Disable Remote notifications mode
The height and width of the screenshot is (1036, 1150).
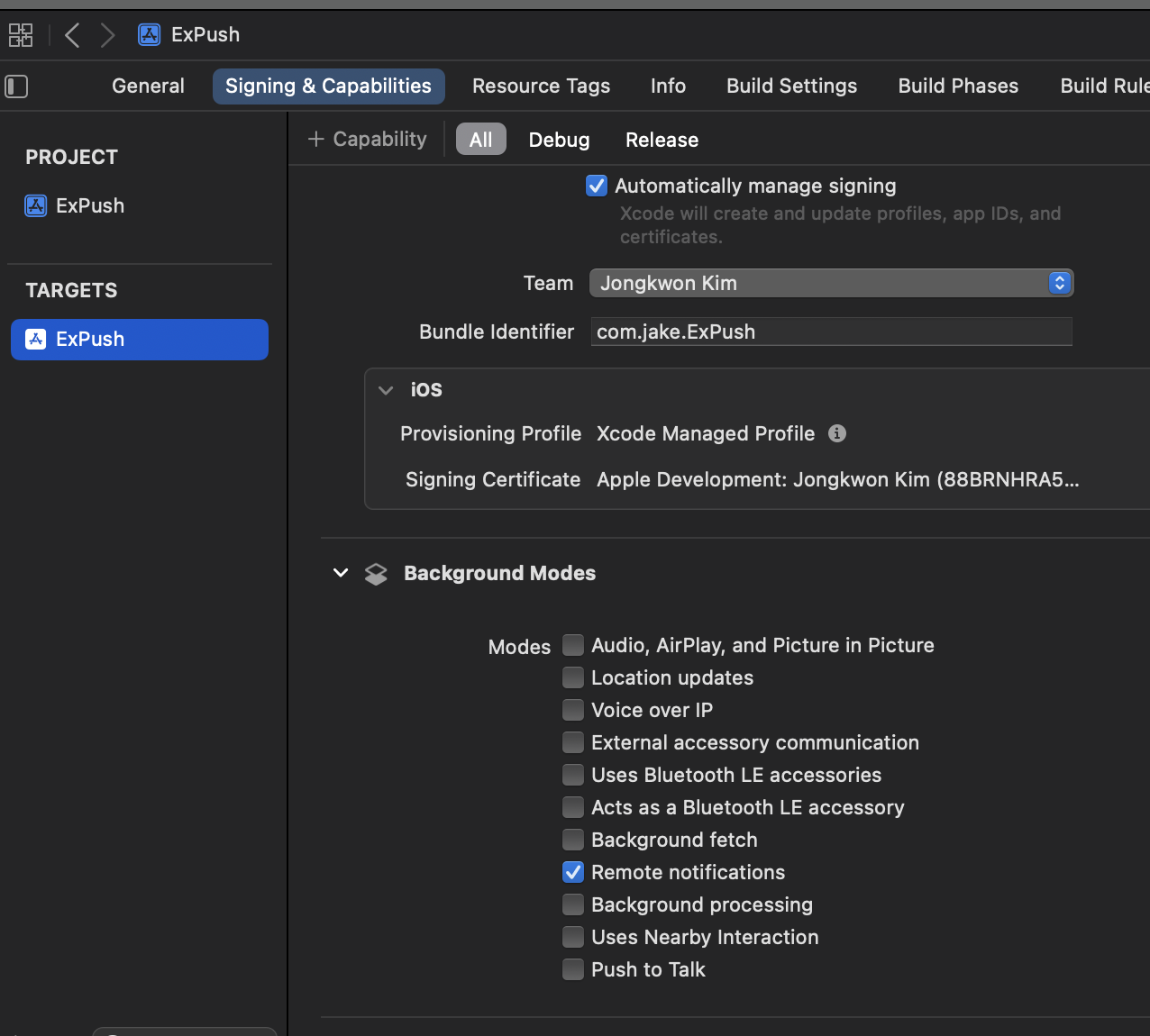[573, 872]
